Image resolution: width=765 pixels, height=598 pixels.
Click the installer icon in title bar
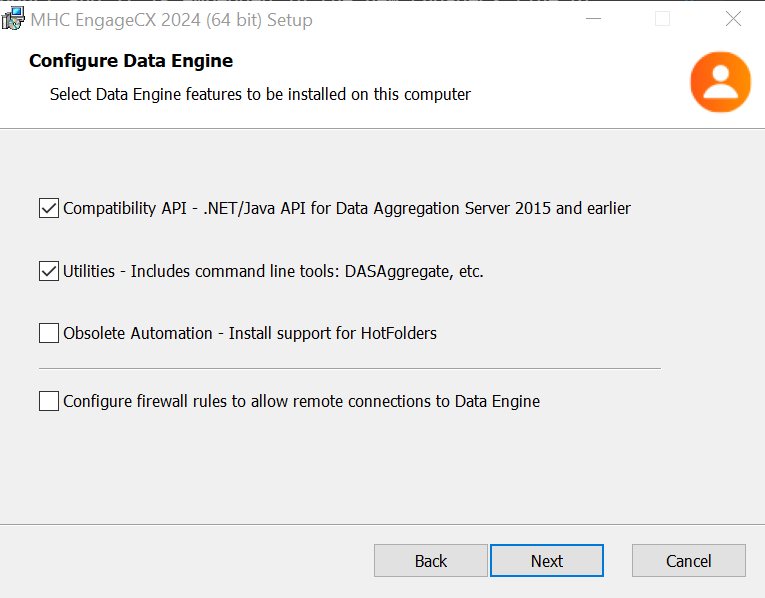click(13, 19)
